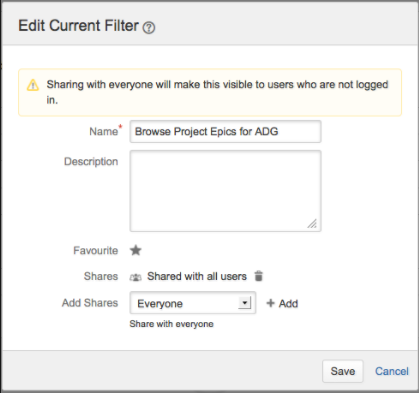
Task: Click the Shares label
Action: click(x=101, y=276)
